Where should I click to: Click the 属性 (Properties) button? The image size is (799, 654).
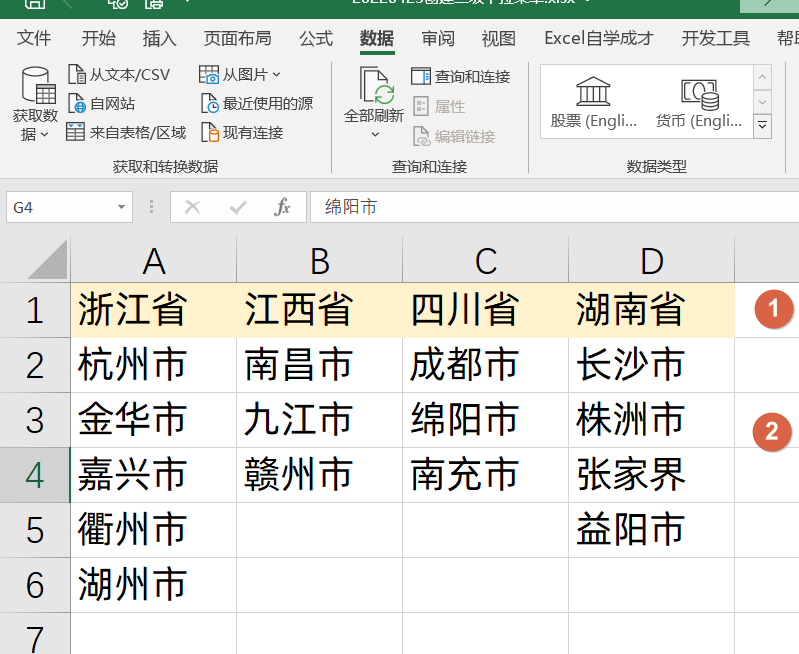(439, 107)
